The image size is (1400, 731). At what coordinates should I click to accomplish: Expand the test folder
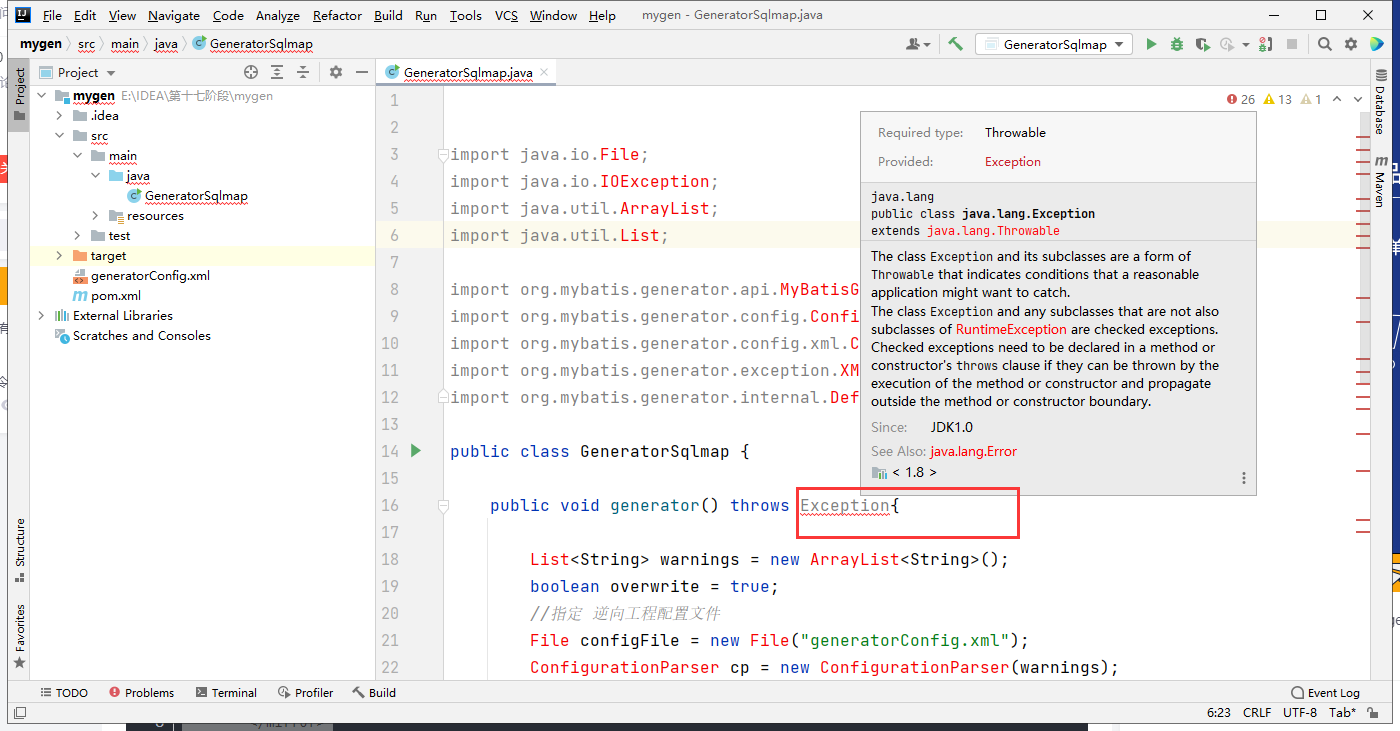(78, 236)
